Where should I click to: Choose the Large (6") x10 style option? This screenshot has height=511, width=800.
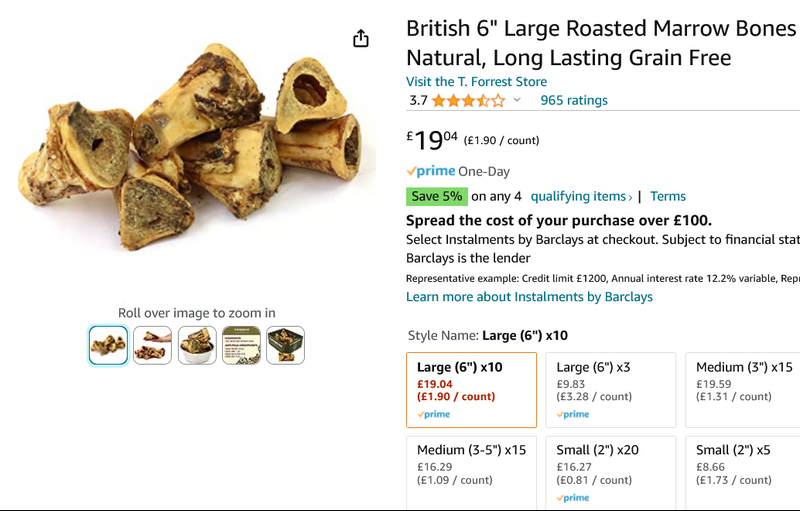[x=471, y=389]
